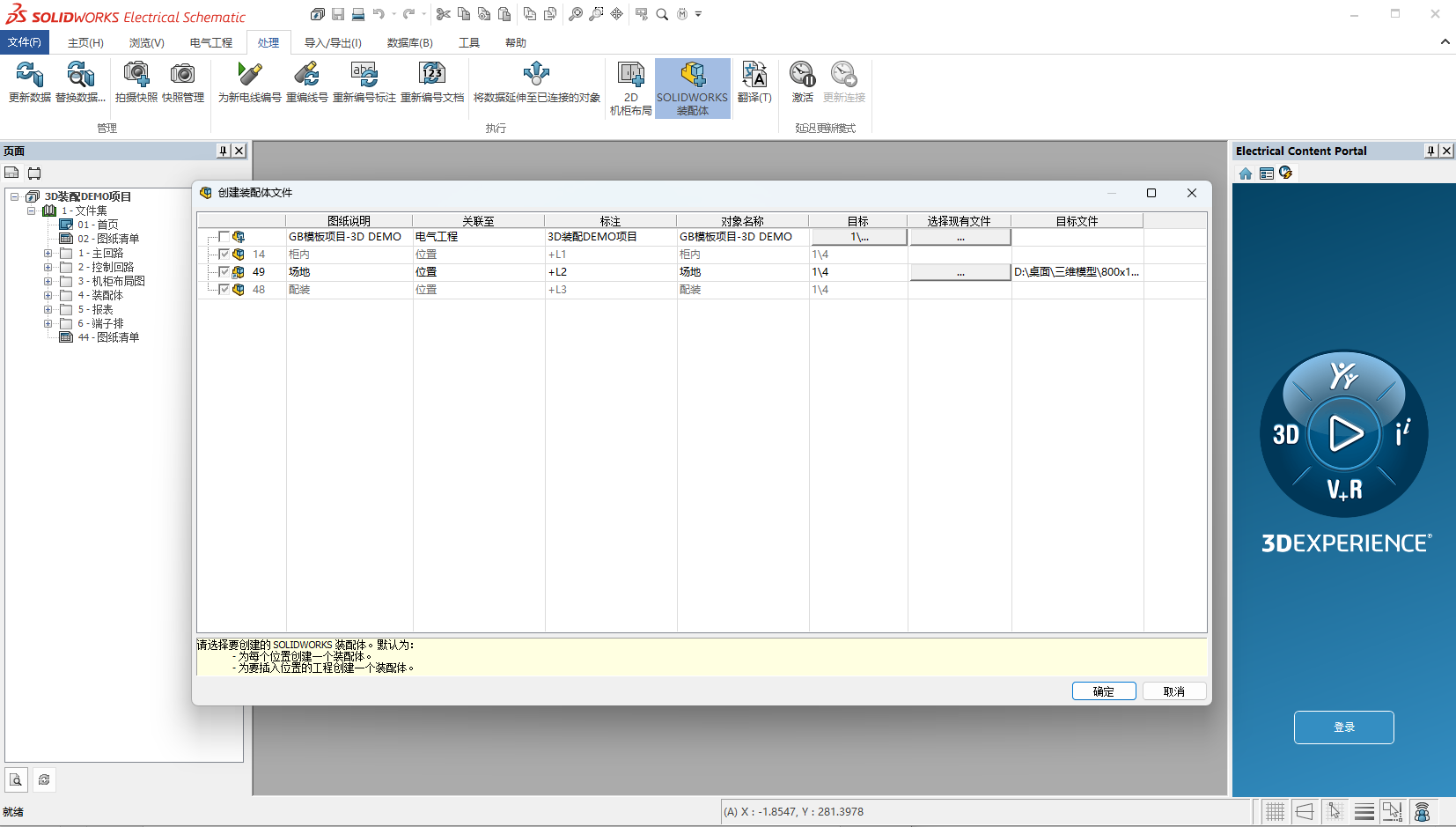Click the Zoom Extents magnifier icon
Screen dimensions: 1456x827
576,14
